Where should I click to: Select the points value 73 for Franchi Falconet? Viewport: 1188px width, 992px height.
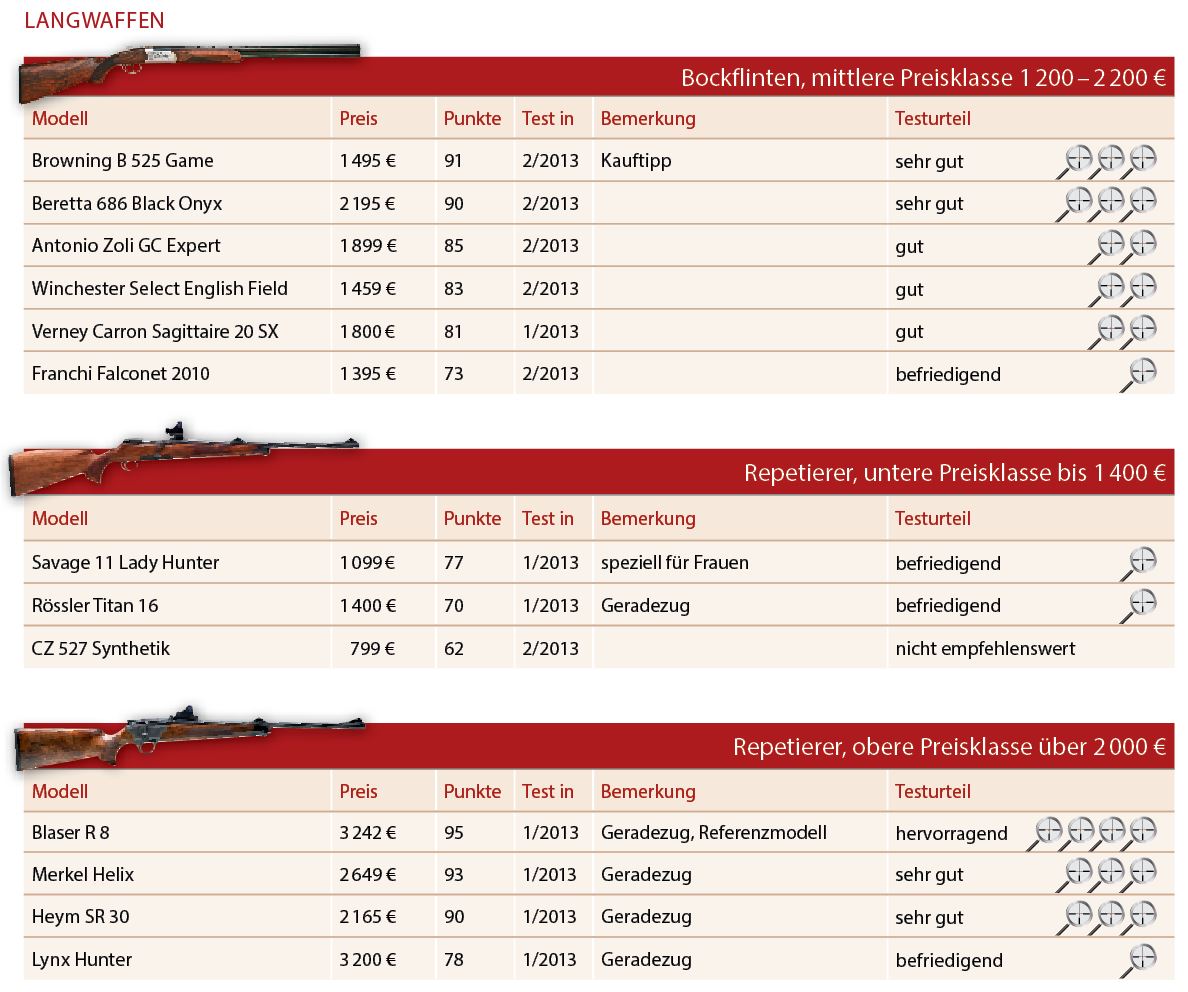454,374
